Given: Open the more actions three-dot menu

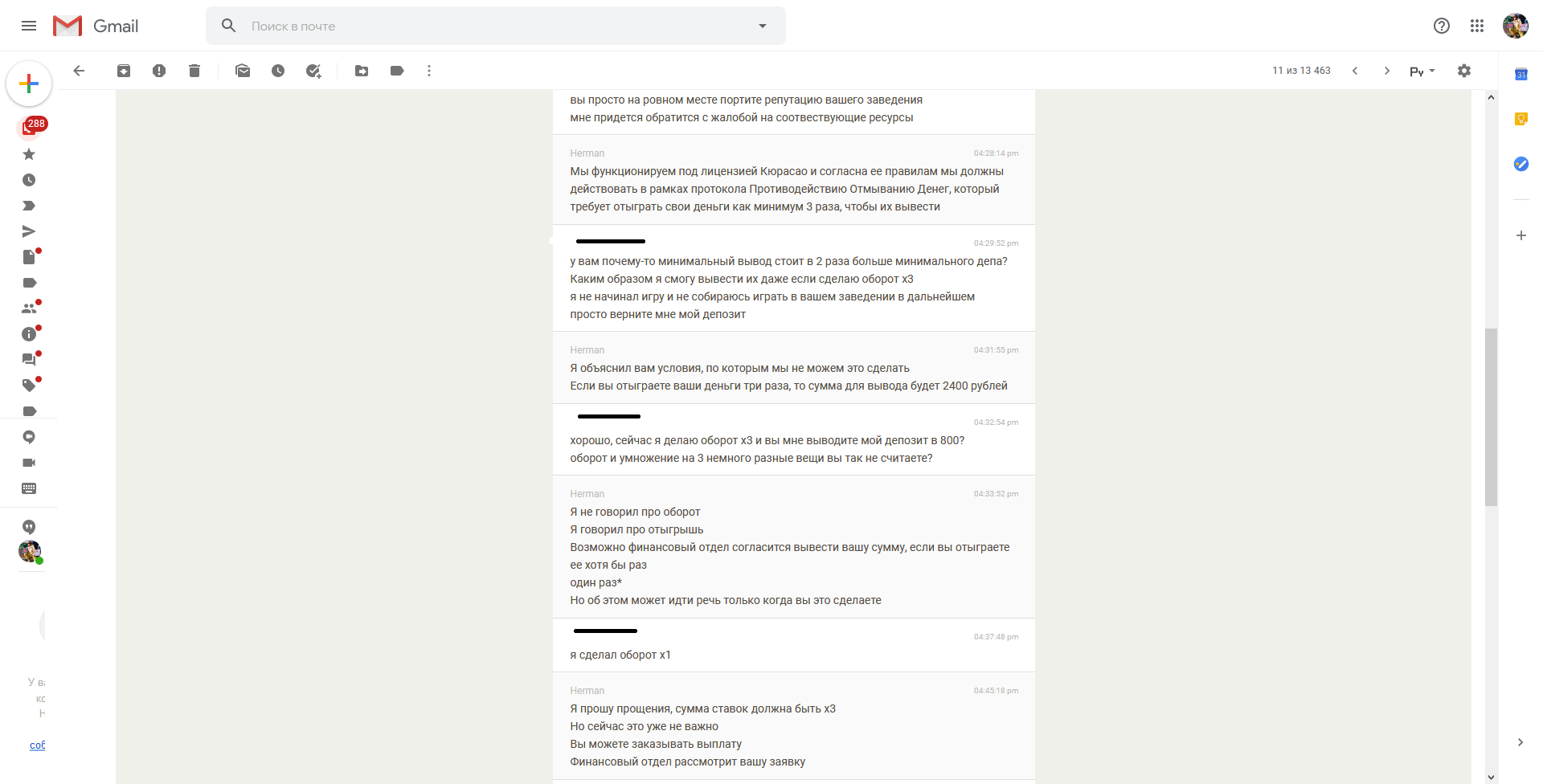Looking at the screenshot, I should coord(429,71).
